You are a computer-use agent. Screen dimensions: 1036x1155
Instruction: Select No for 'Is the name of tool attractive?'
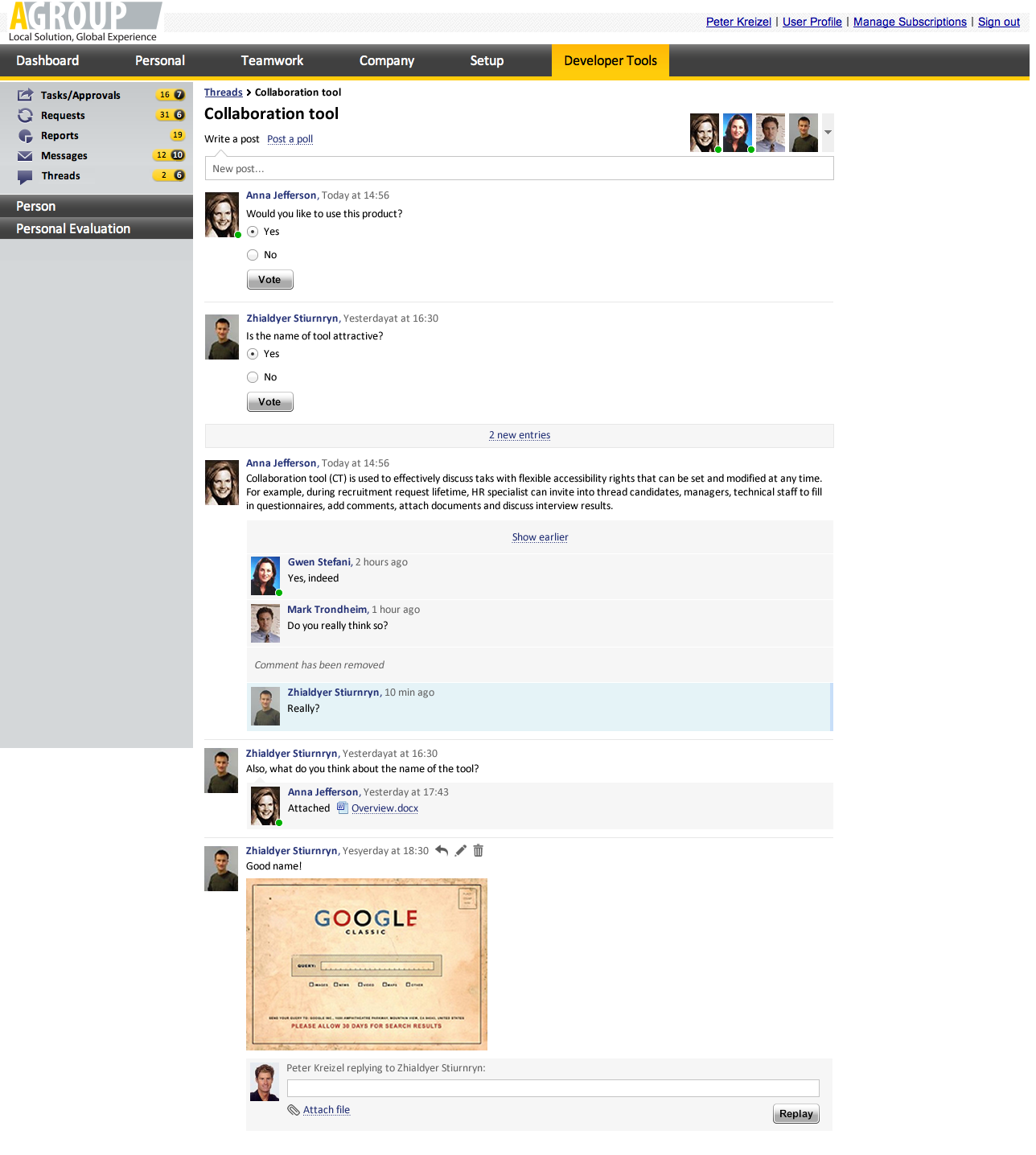(x=253, y=377)
